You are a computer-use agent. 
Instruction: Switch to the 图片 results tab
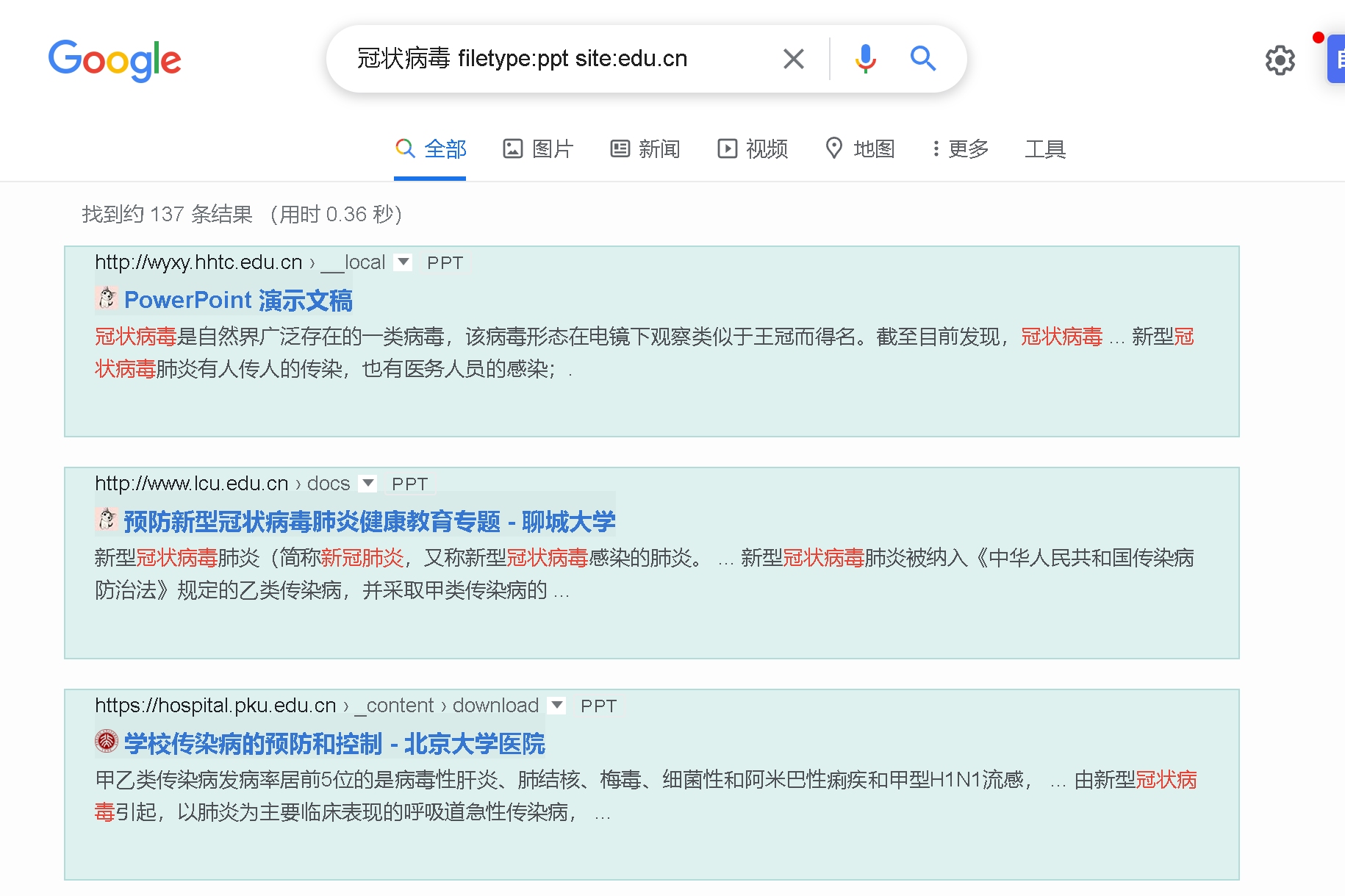[x=538, y=148]
